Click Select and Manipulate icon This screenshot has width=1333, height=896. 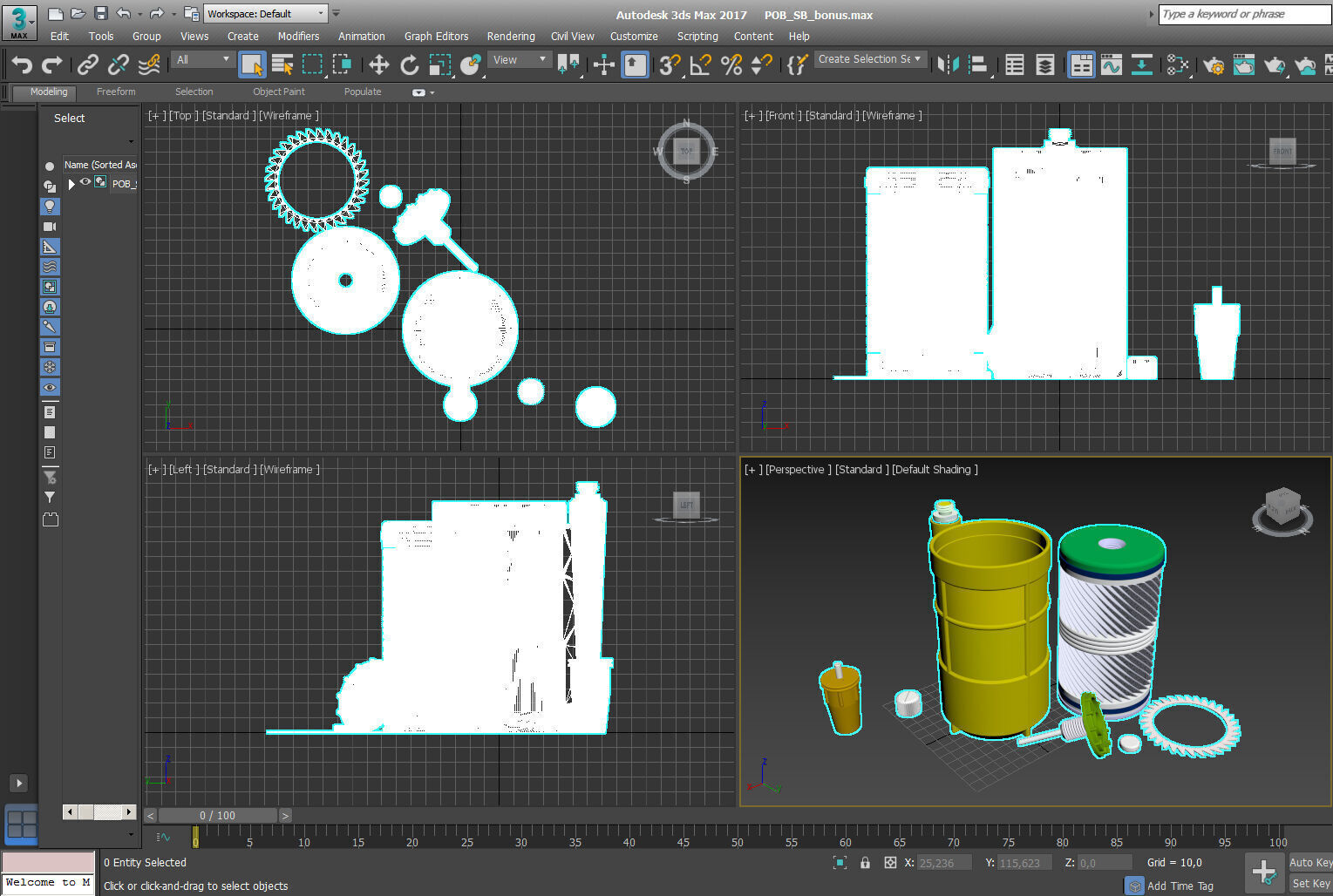[603, 64]
